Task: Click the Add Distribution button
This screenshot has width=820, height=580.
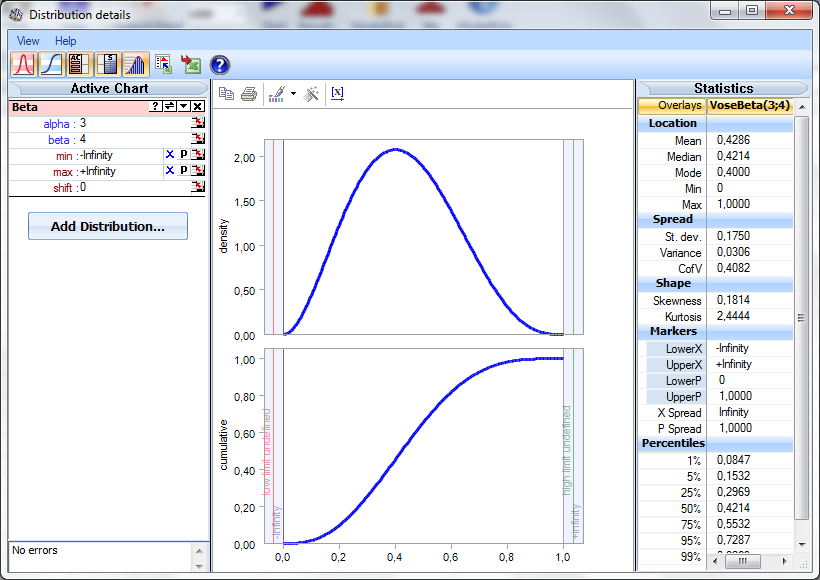Action: (107, 226)
